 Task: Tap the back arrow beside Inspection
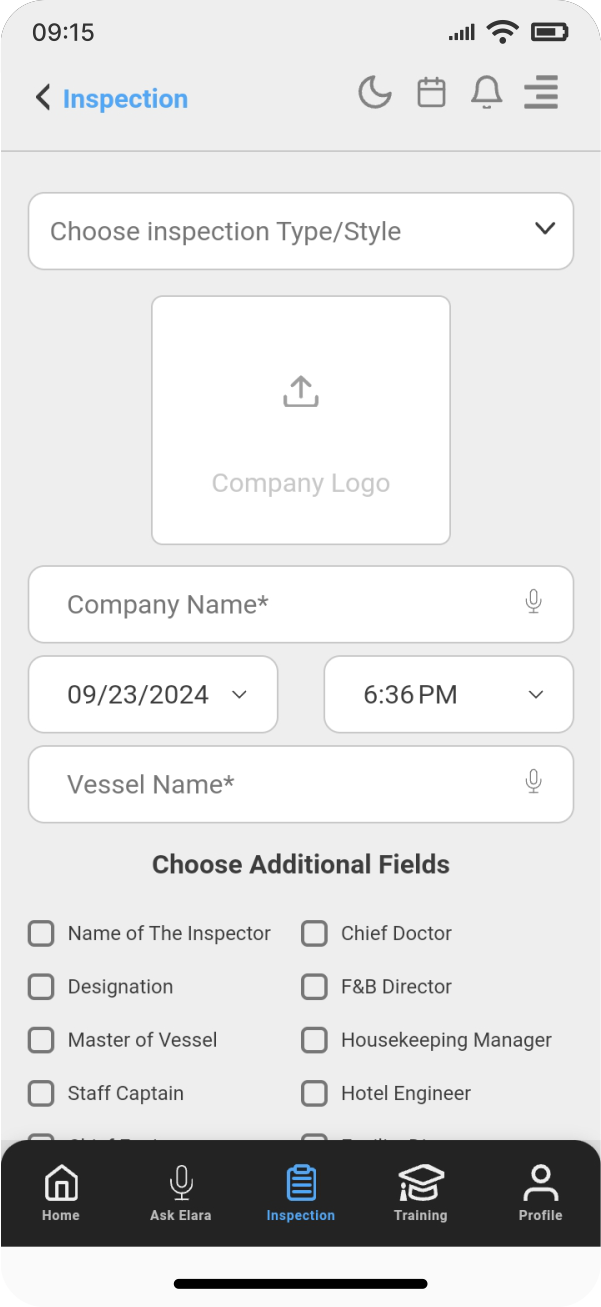tap(43, 97)
